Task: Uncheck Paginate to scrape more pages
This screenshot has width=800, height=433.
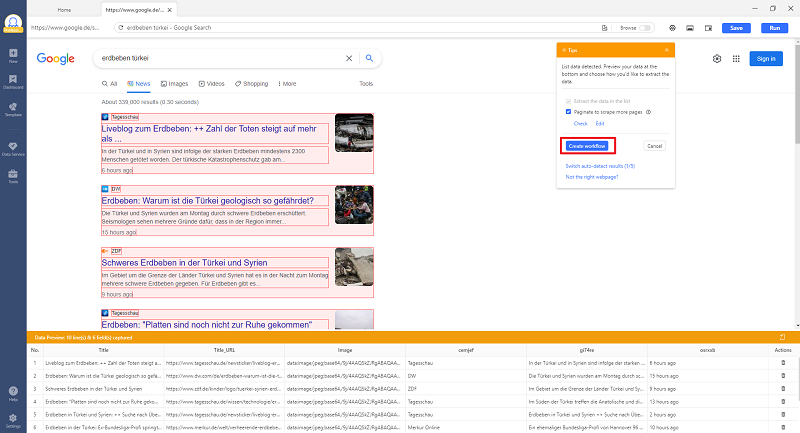Action: (x=568, y=112)
